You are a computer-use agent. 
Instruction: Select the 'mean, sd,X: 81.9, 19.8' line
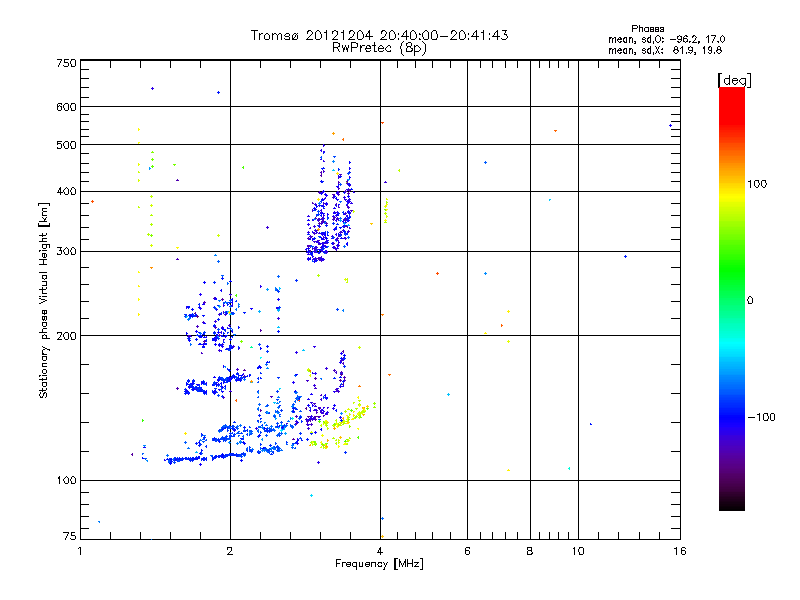pyautogui.click(x=665, y=50)
